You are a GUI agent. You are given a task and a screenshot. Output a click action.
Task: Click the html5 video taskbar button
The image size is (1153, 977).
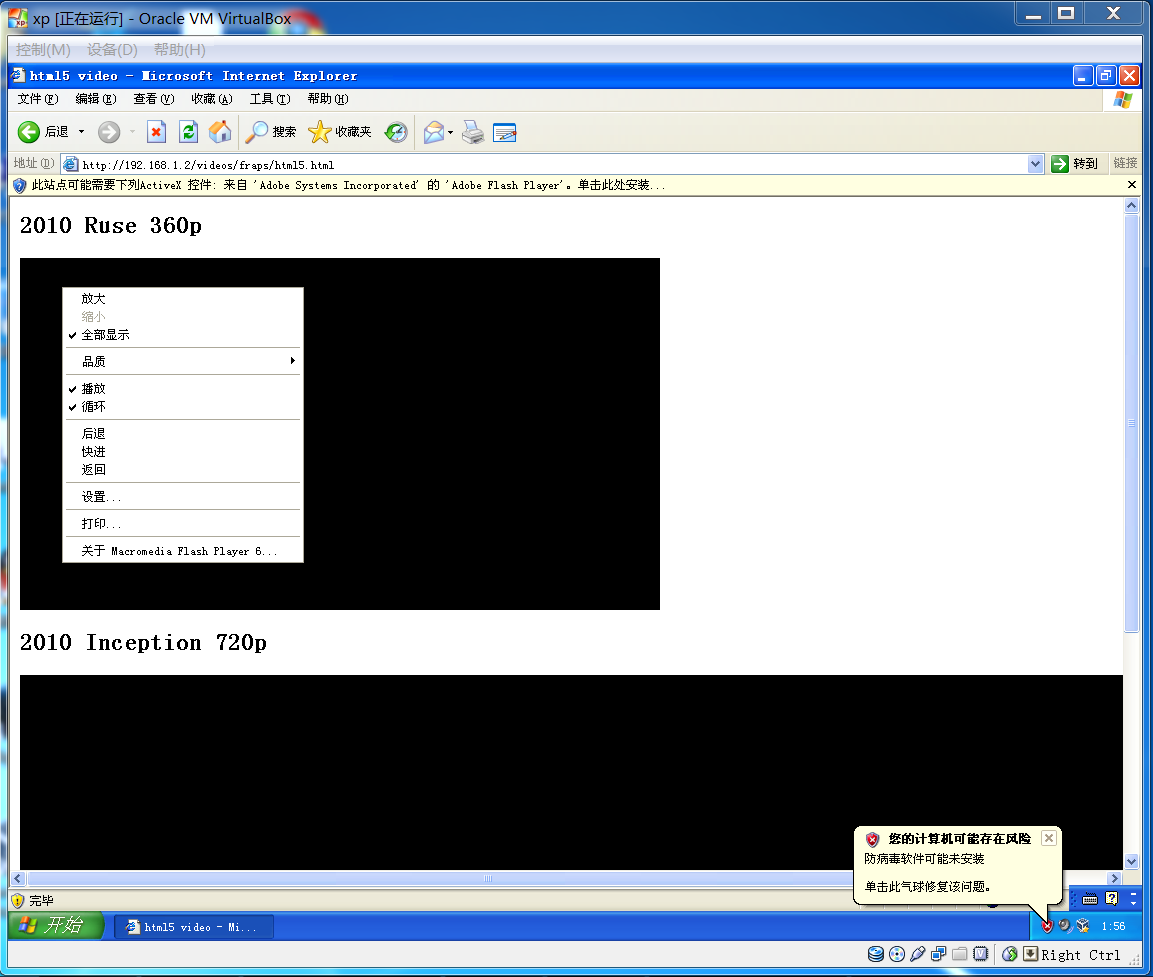pyautogui.click(x=195, y=927)
